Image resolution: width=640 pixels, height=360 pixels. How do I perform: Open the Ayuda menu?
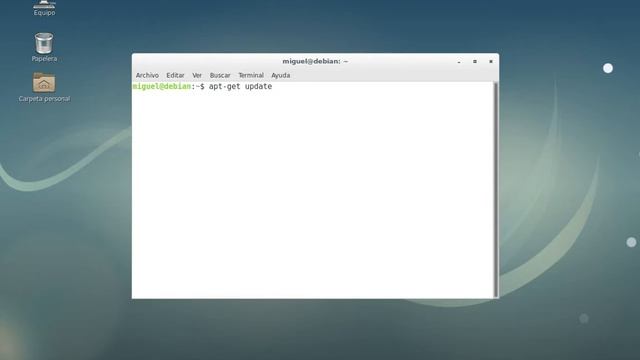coord(281,76)
